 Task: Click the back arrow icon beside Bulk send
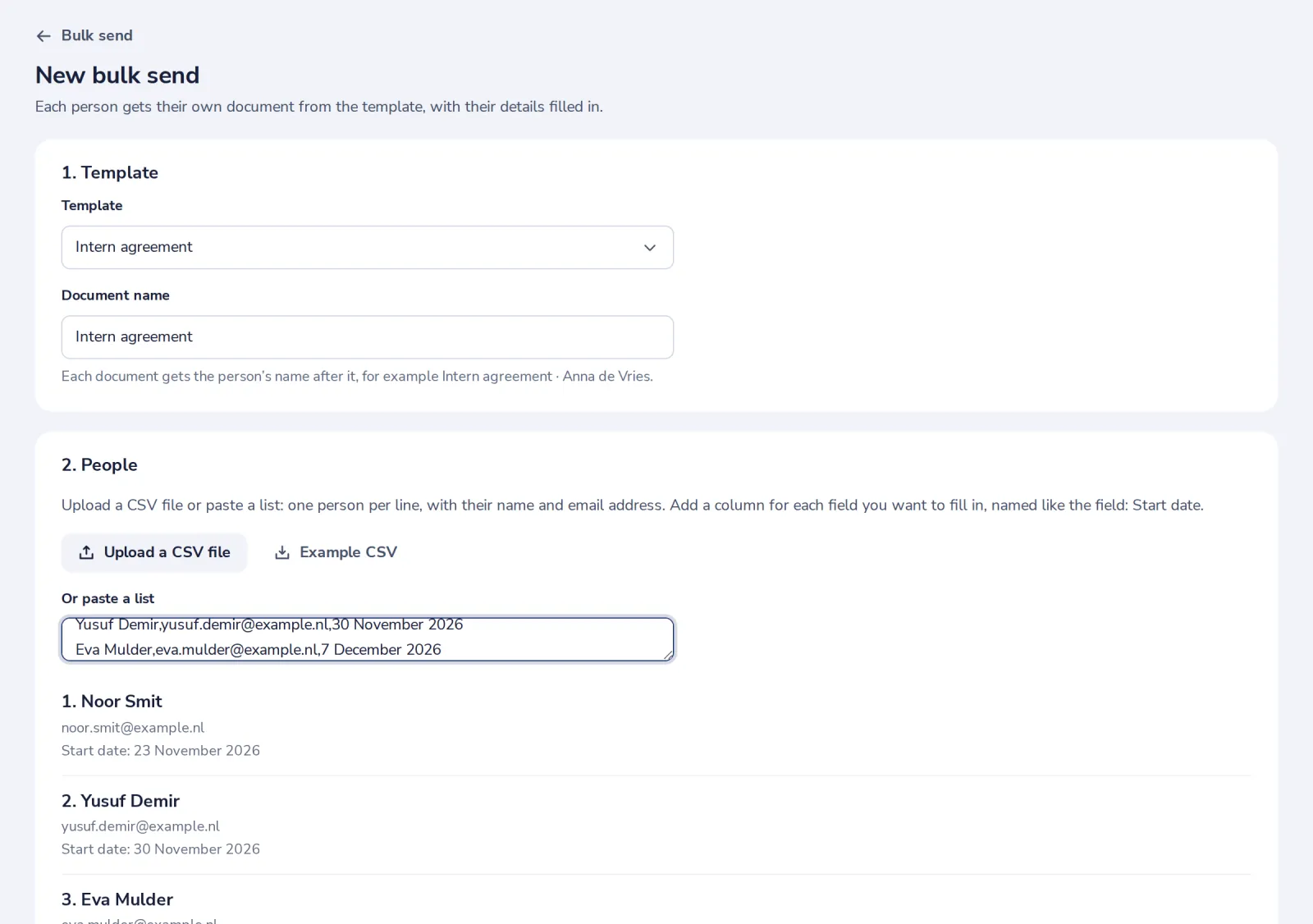[43, 36]
